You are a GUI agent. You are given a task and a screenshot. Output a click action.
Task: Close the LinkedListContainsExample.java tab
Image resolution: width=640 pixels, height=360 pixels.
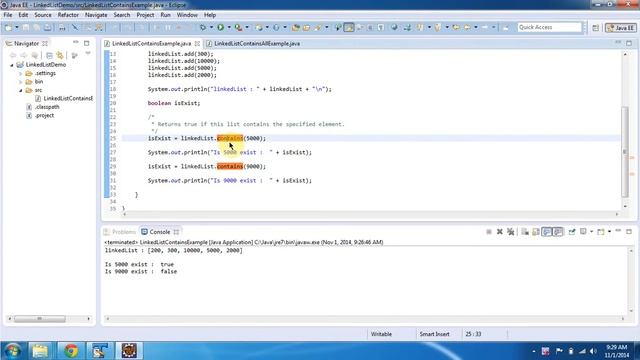(x=198, y=43)
